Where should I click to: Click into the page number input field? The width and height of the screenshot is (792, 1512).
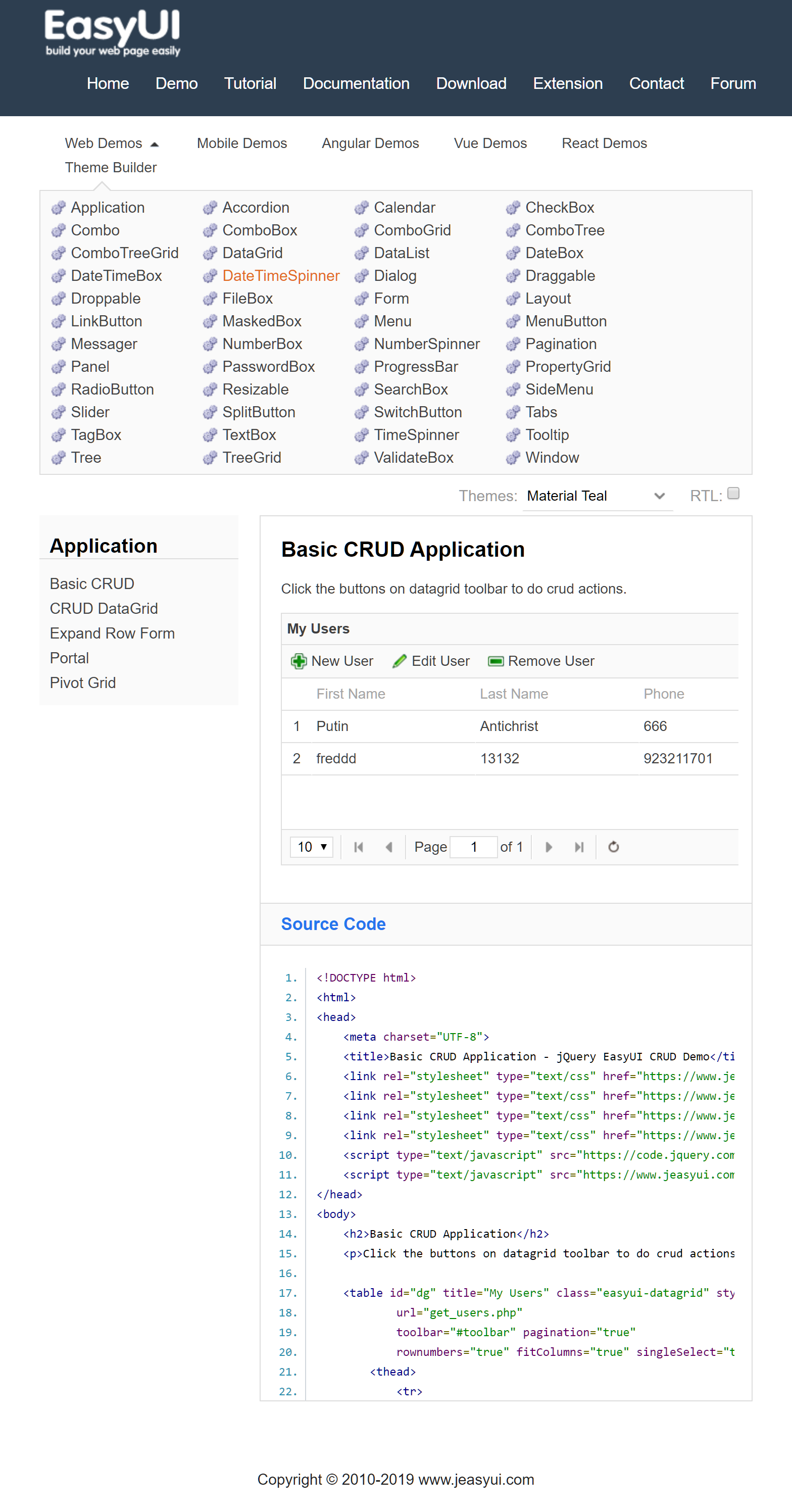473,847
